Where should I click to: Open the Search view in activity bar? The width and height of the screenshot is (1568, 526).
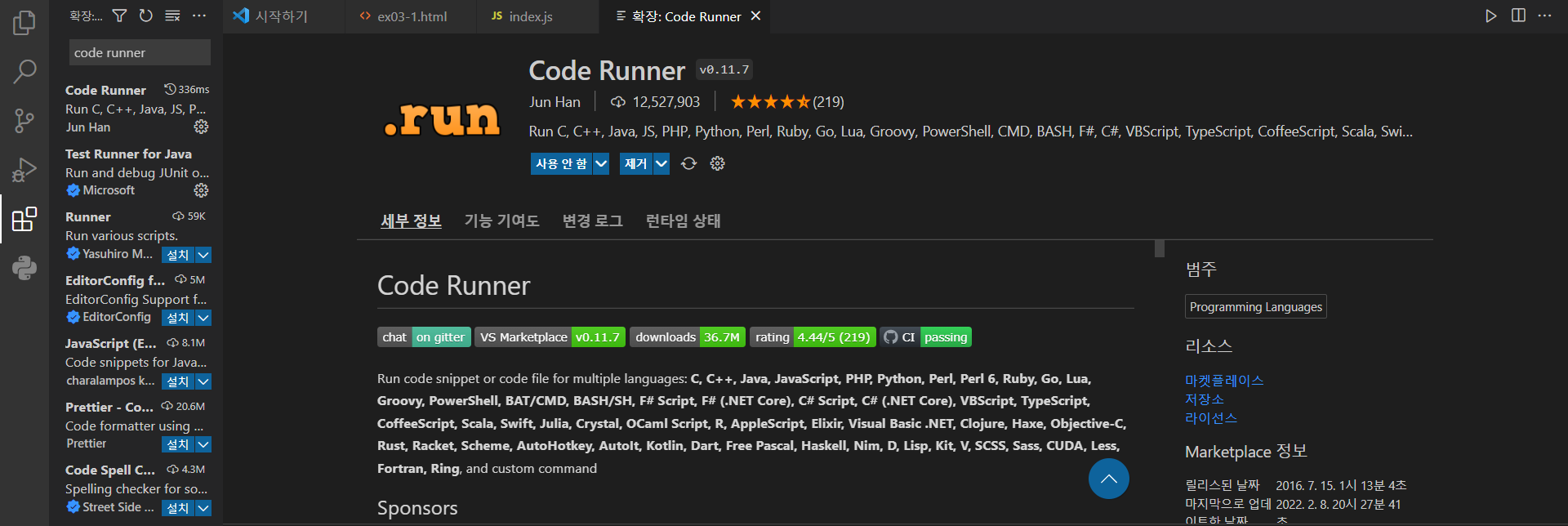24,72
